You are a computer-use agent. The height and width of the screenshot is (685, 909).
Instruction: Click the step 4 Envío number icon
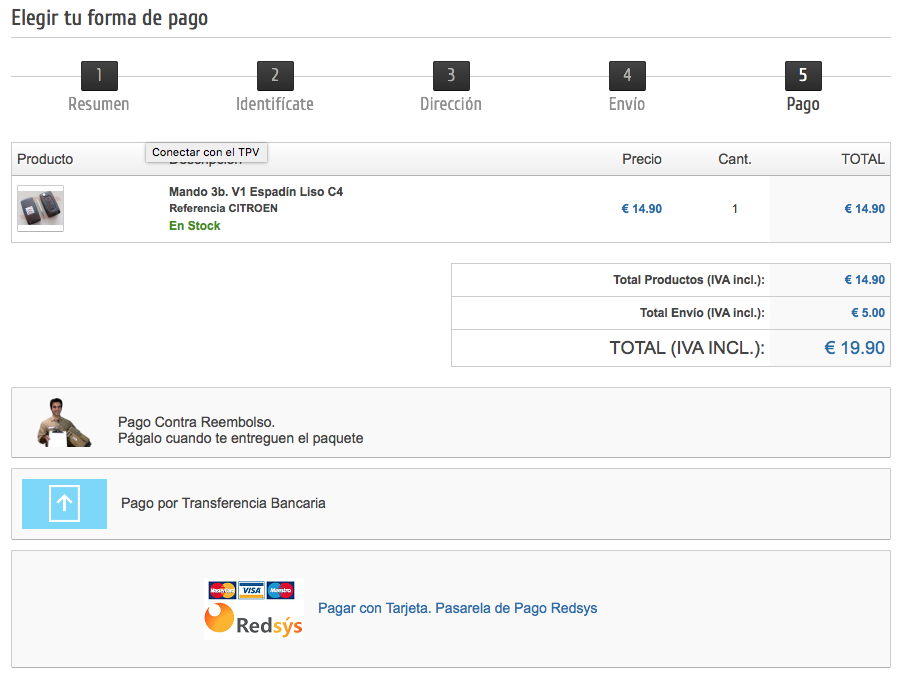[627, 76]
